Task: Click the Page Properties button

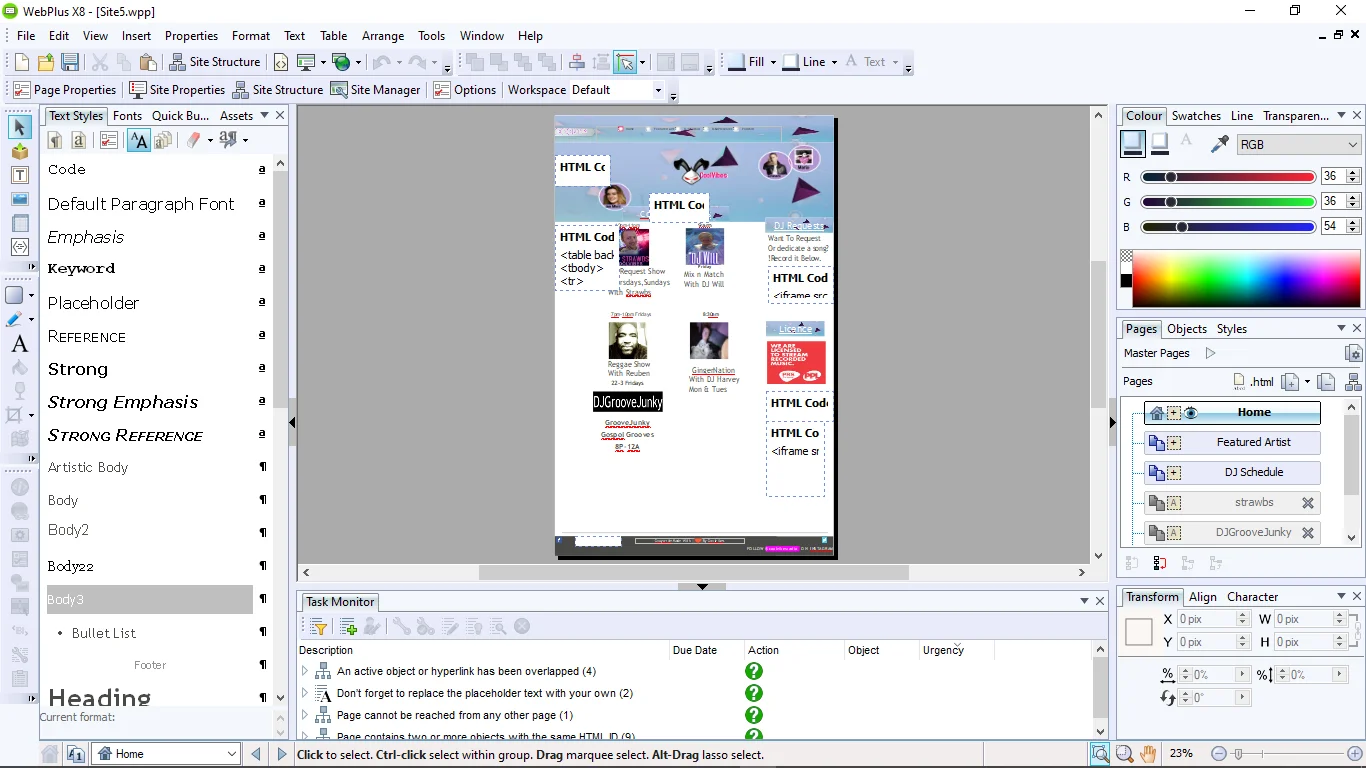Action: 65,90
